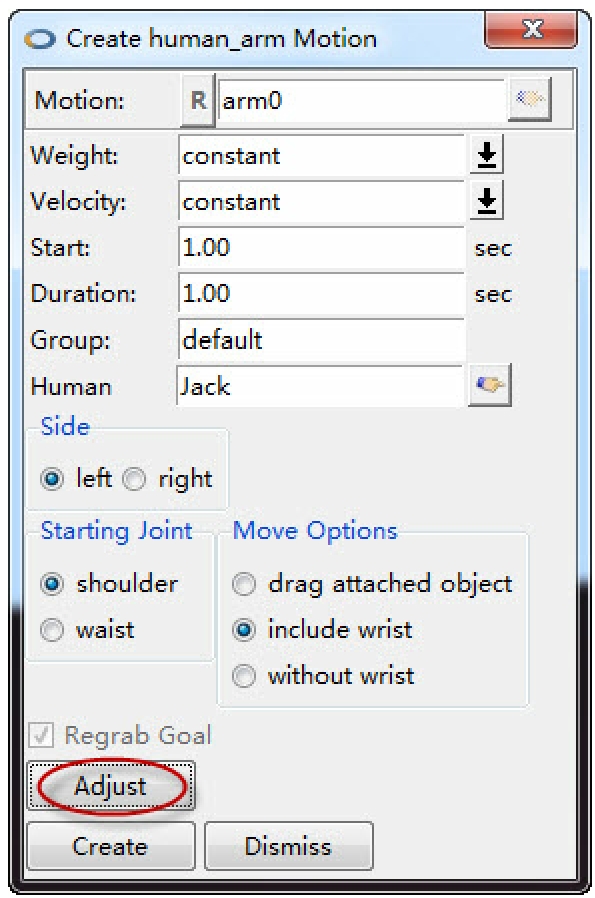Toggle the Regrab Goal checkbox

click(41, 735)
